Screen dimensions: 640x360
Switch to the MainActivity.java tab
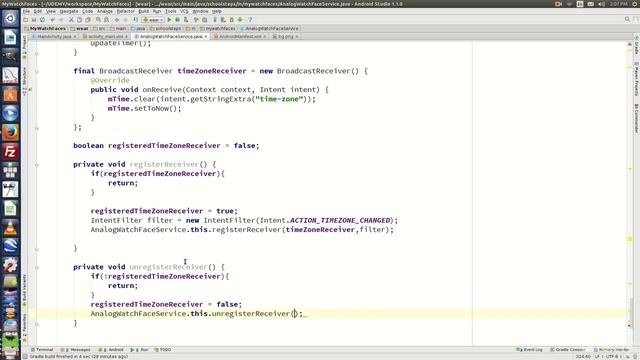pos(54,36)
